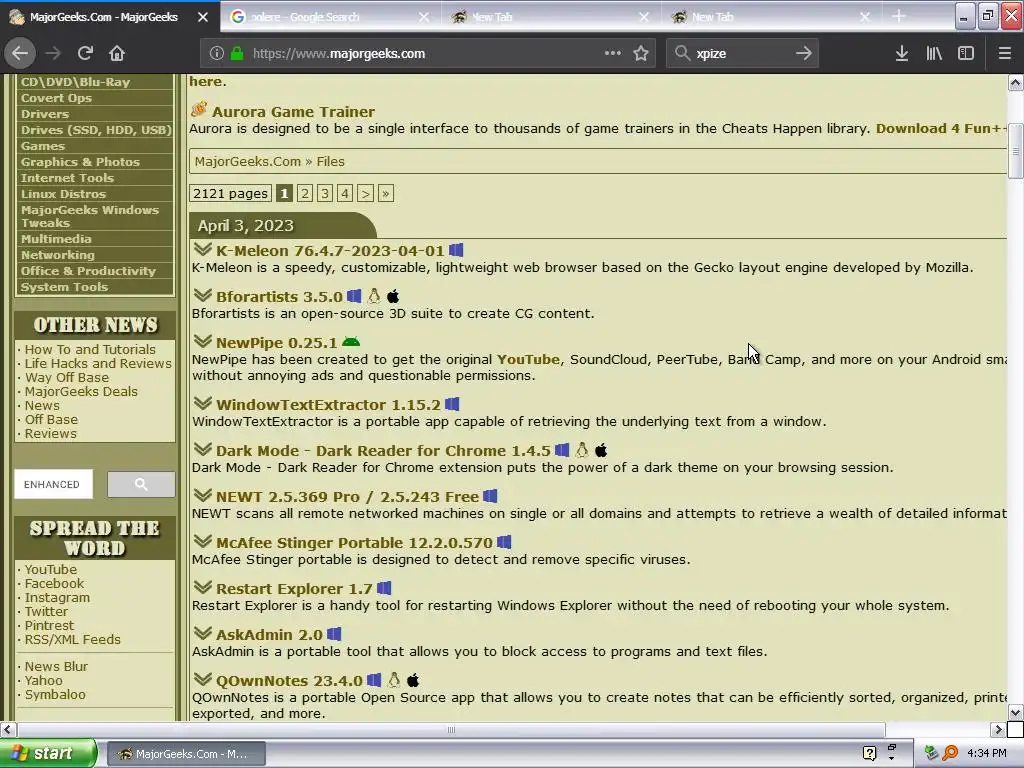Open the How To and Tutorials link
Viewport: 1024px width, 768px height.
tap(90, 349)
